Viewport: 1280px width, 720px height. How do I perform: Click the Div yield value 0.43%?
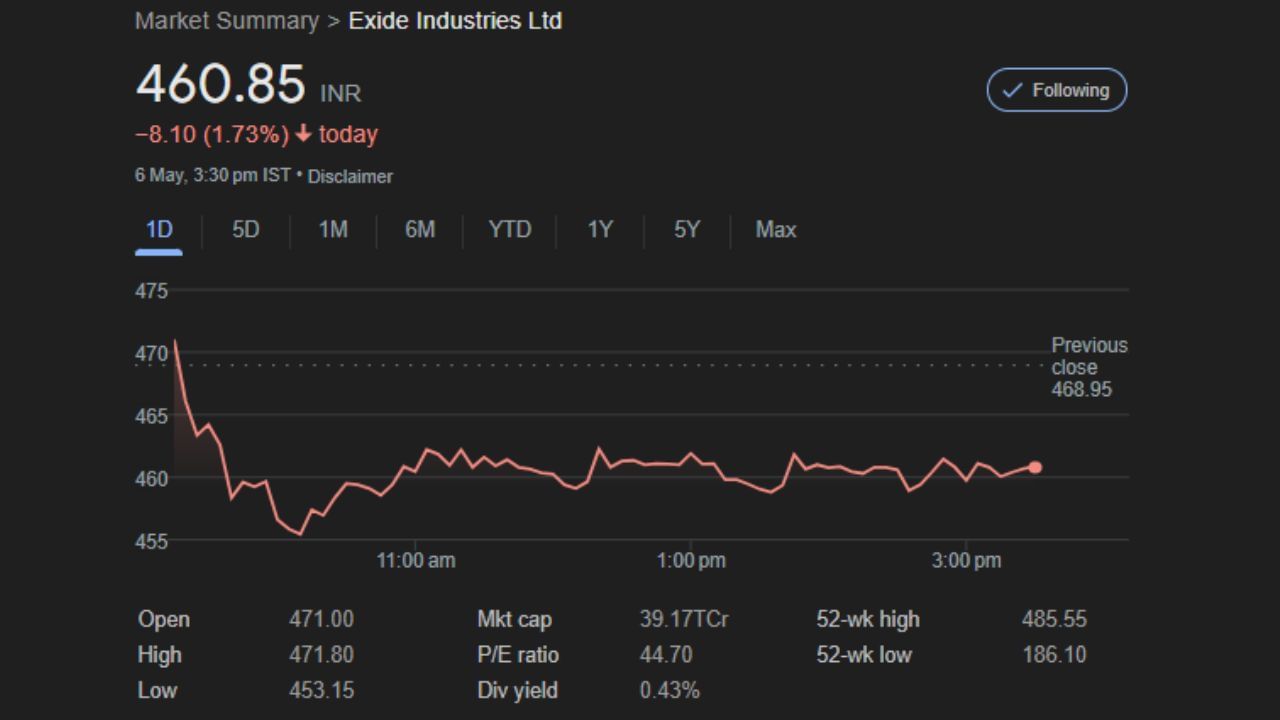(x=670, y=690)
